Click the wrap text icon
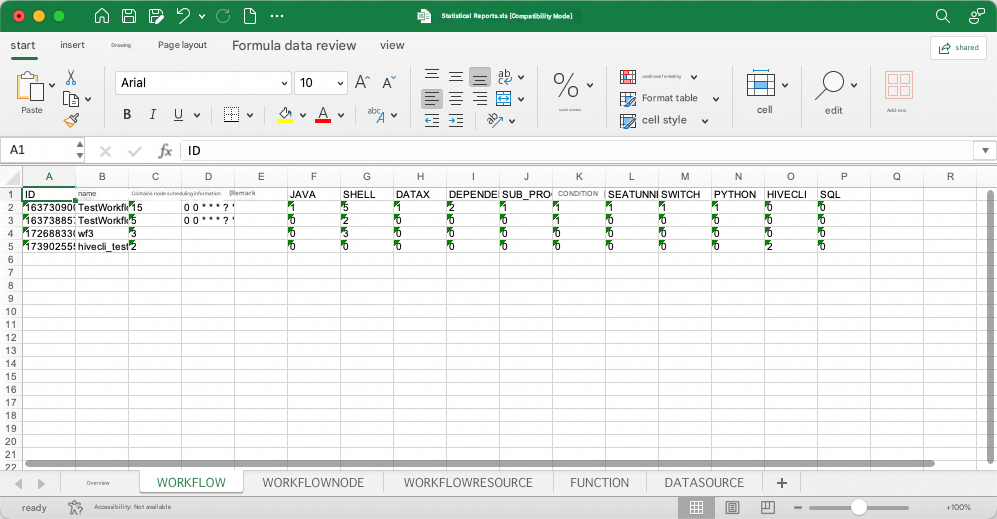 pos(504,77)
